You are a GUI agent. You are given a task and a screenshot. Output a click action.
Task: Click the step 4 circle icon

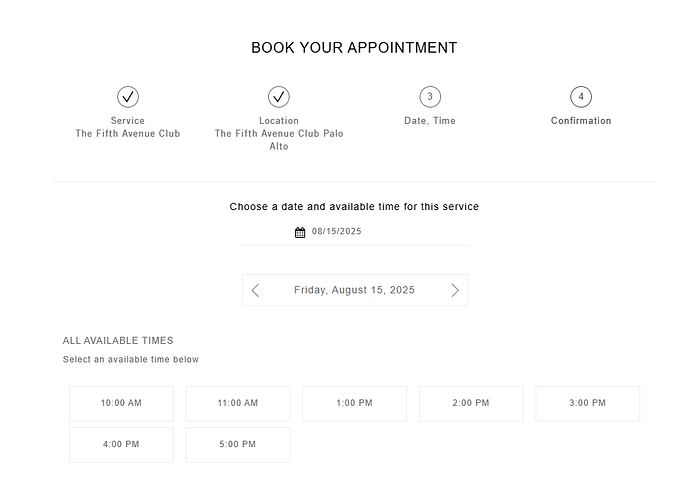pyautogui.click(x=581, y=97)
